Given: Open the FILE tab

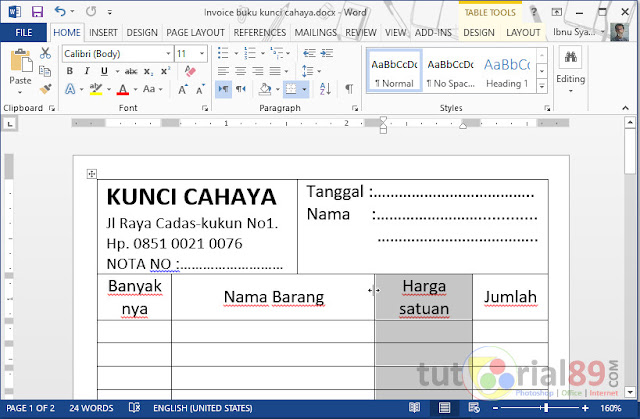Looking at the screenshot, I should click(24, 33).
